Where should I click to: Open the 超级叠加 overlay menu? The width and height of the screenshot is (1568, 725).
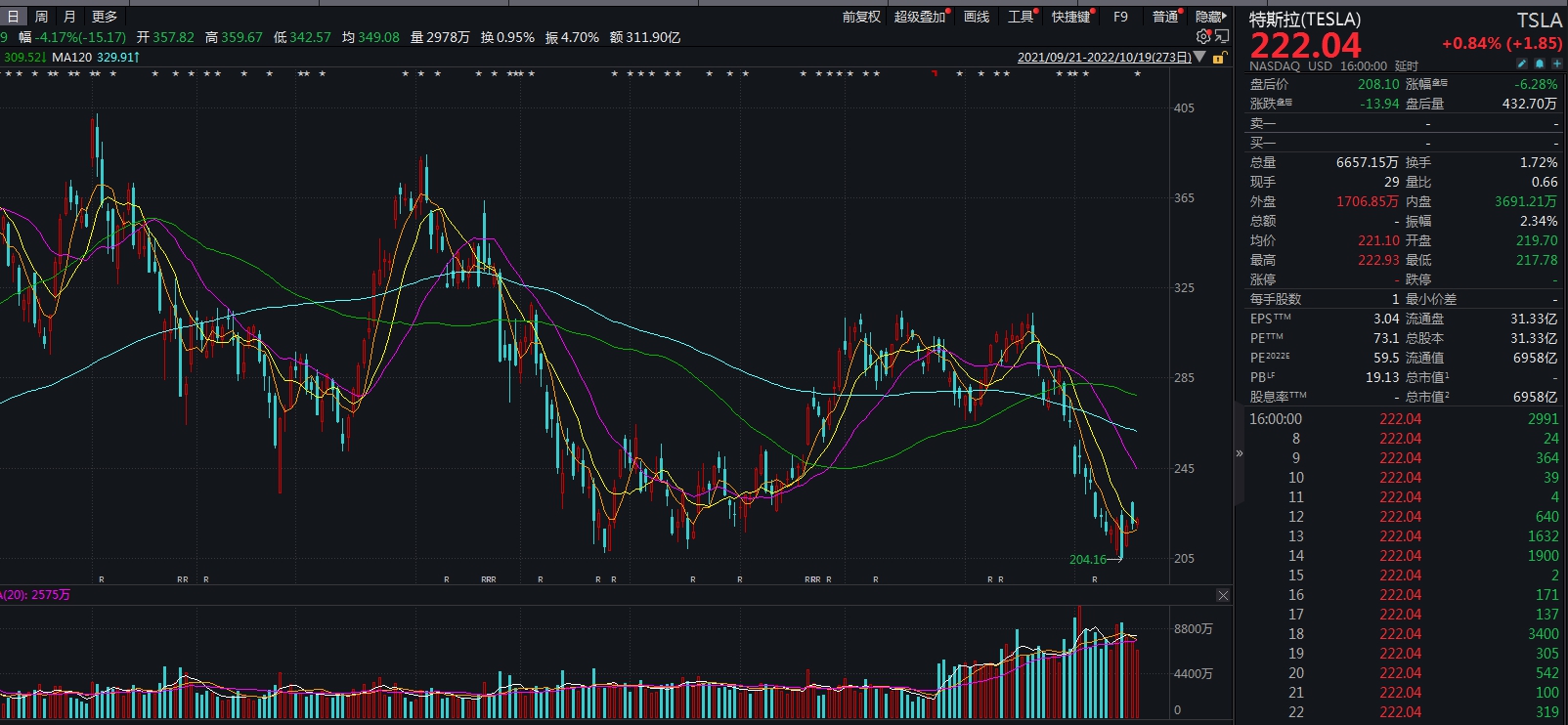tap(920, 17)
